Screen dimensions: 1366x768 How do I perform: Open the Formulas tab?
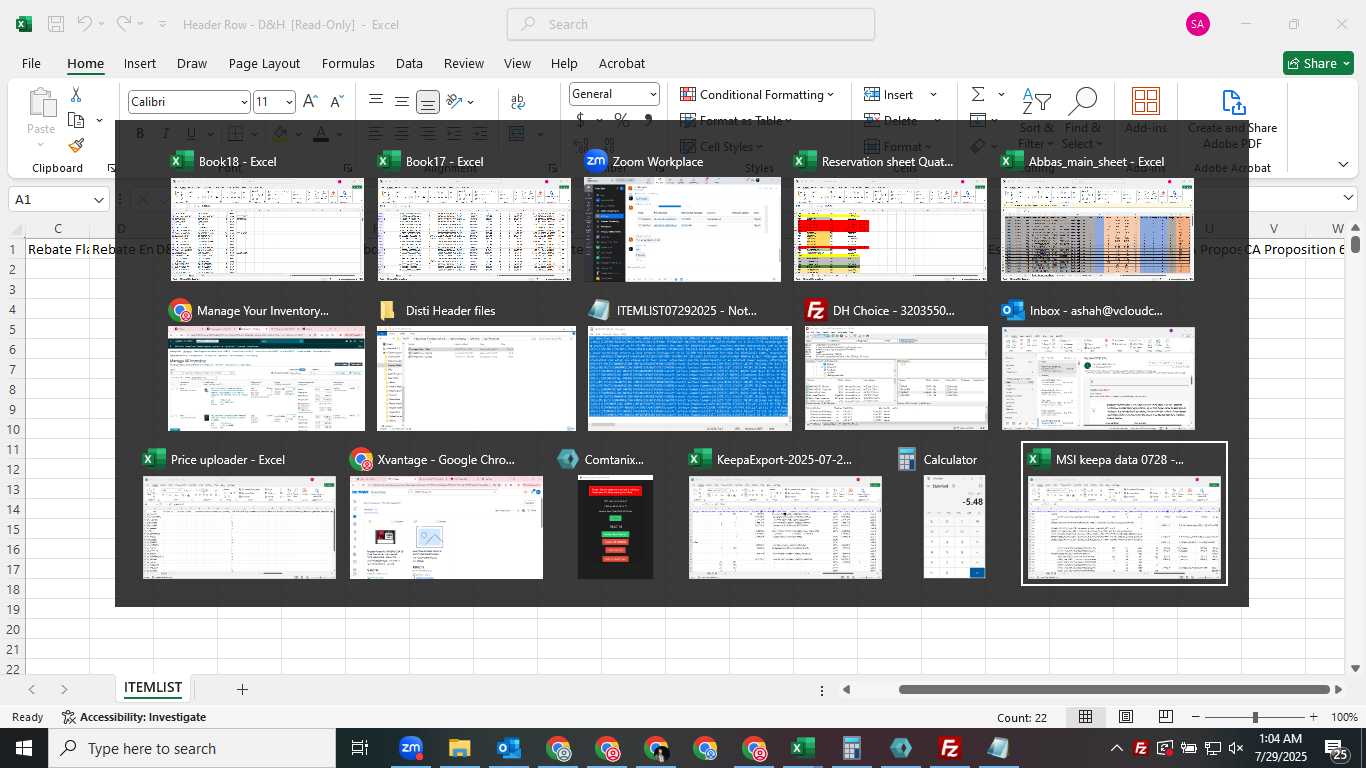[348, 63]
